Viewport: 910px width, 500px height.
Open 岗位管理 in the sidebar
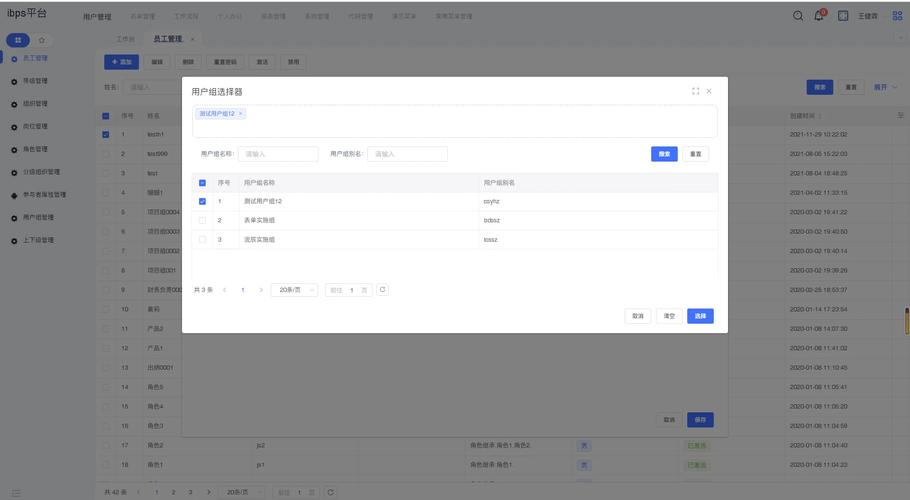tap(35, 126)
